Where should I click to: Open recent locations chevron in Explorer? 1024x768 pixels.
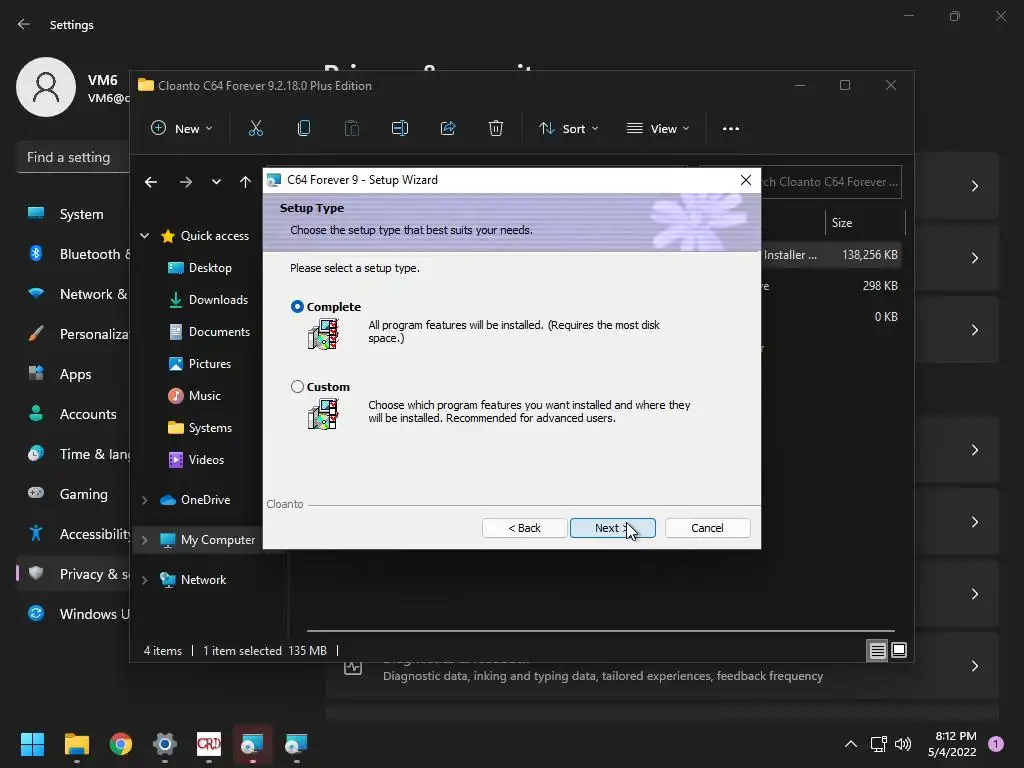click(216, 182)
